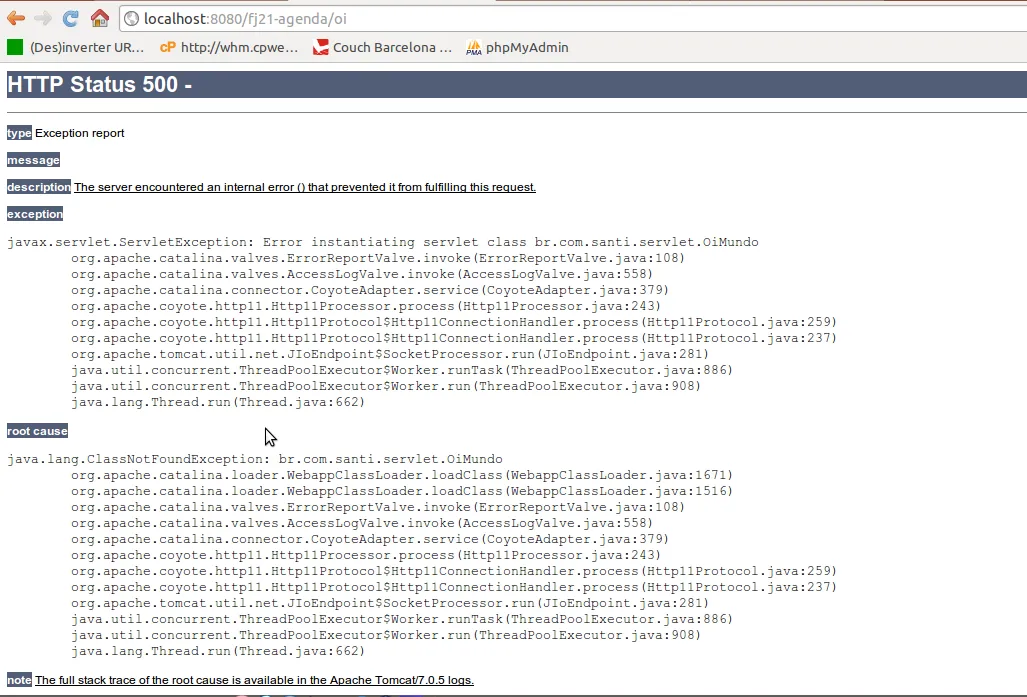Click the 'root cause' label

pyautogui.click(x=37, y=431)
